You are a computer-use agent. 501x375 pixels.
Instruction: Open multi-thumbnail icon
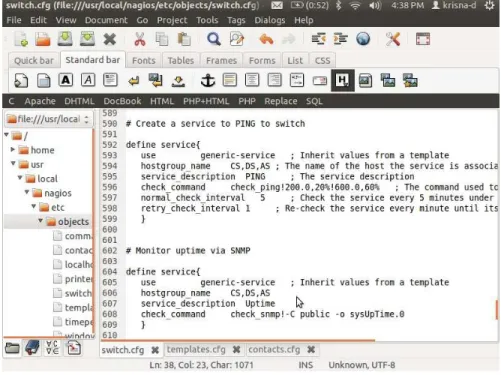click(x=410, y=80)
